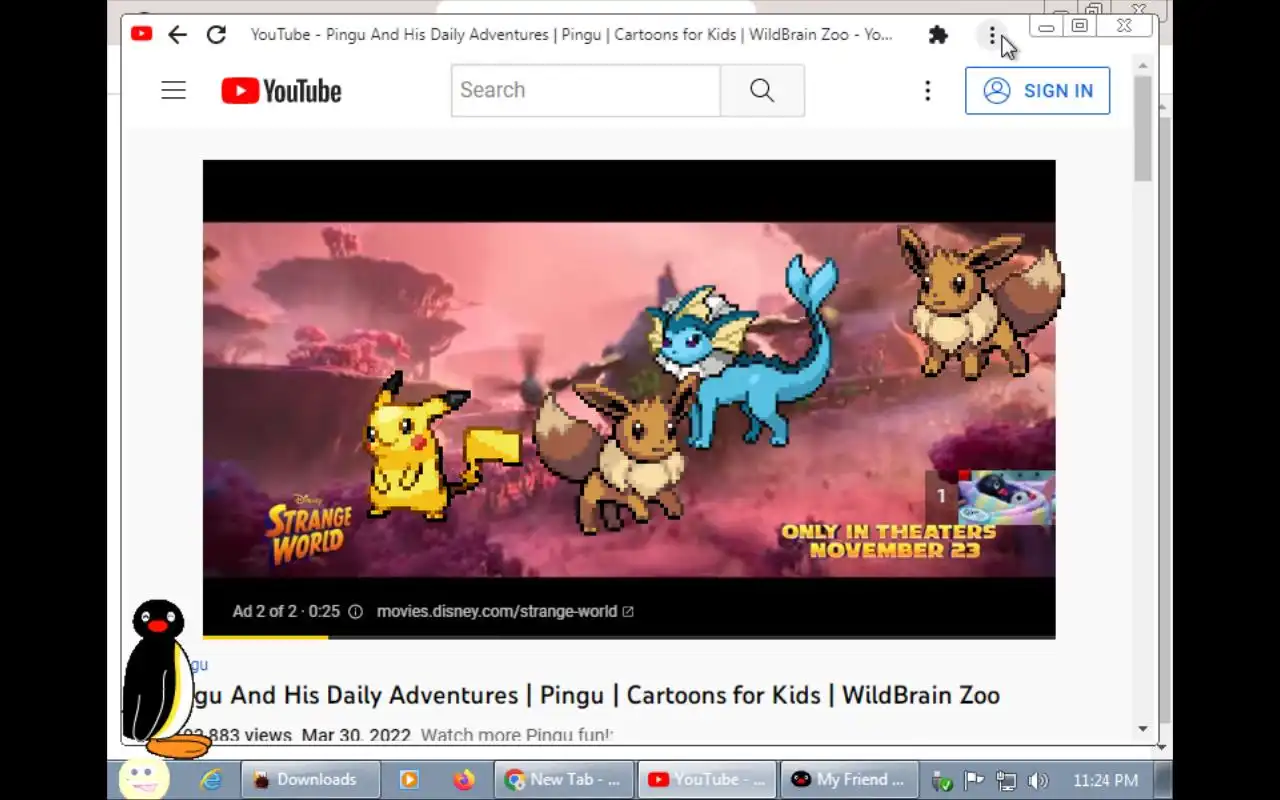
Task: Switch to the My Friend taskbar window
Action: [x=849, y=780]
